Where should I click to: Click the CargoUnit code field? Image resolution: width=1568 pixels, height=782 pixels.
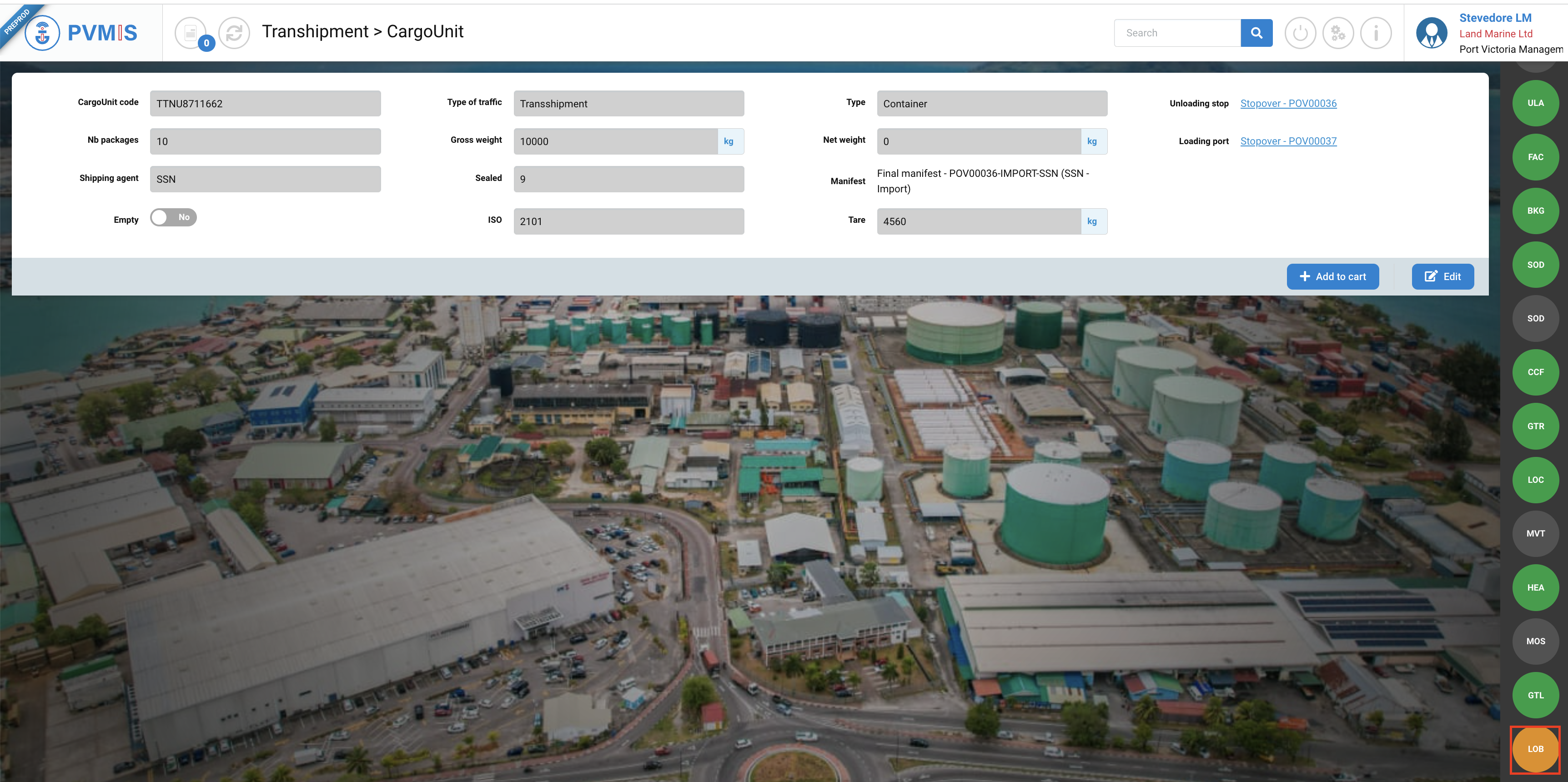click(265, 104)
